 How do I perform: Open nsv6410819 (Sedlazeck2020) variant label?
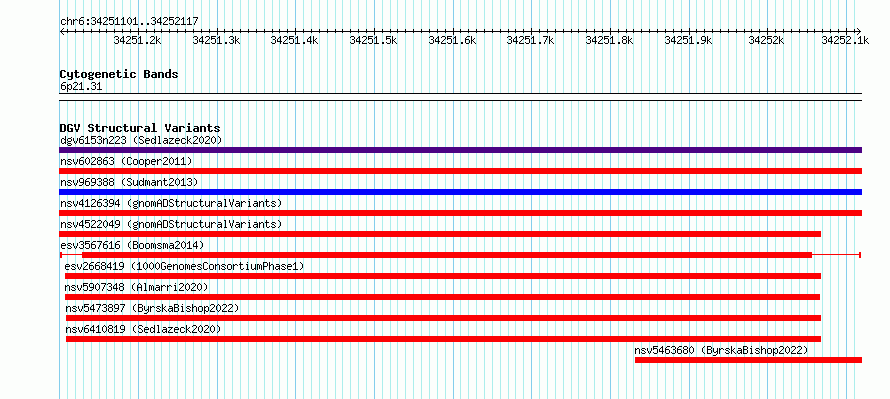[143, 329]
